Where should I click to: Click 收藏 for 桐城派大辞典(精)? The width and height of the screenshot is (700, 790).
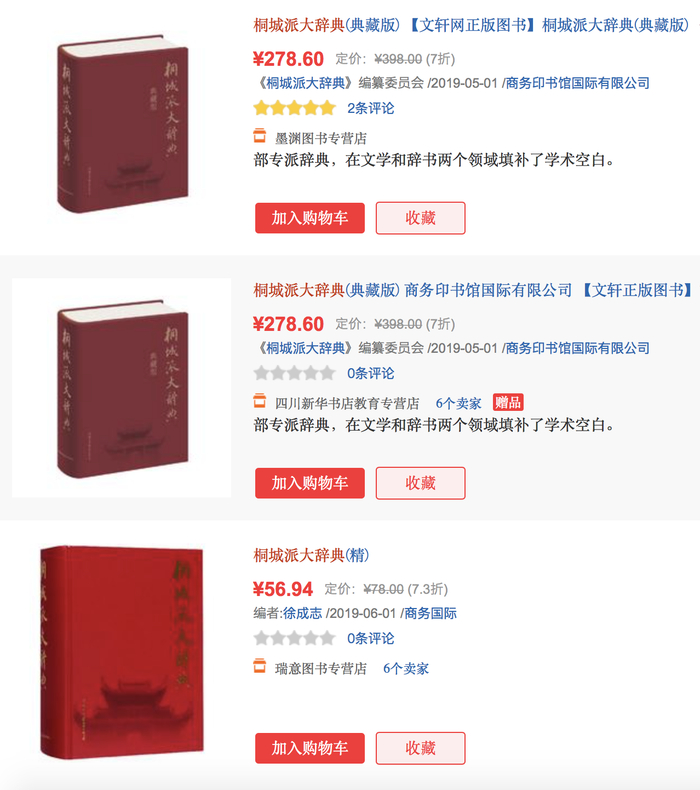[x=420, y=748]
